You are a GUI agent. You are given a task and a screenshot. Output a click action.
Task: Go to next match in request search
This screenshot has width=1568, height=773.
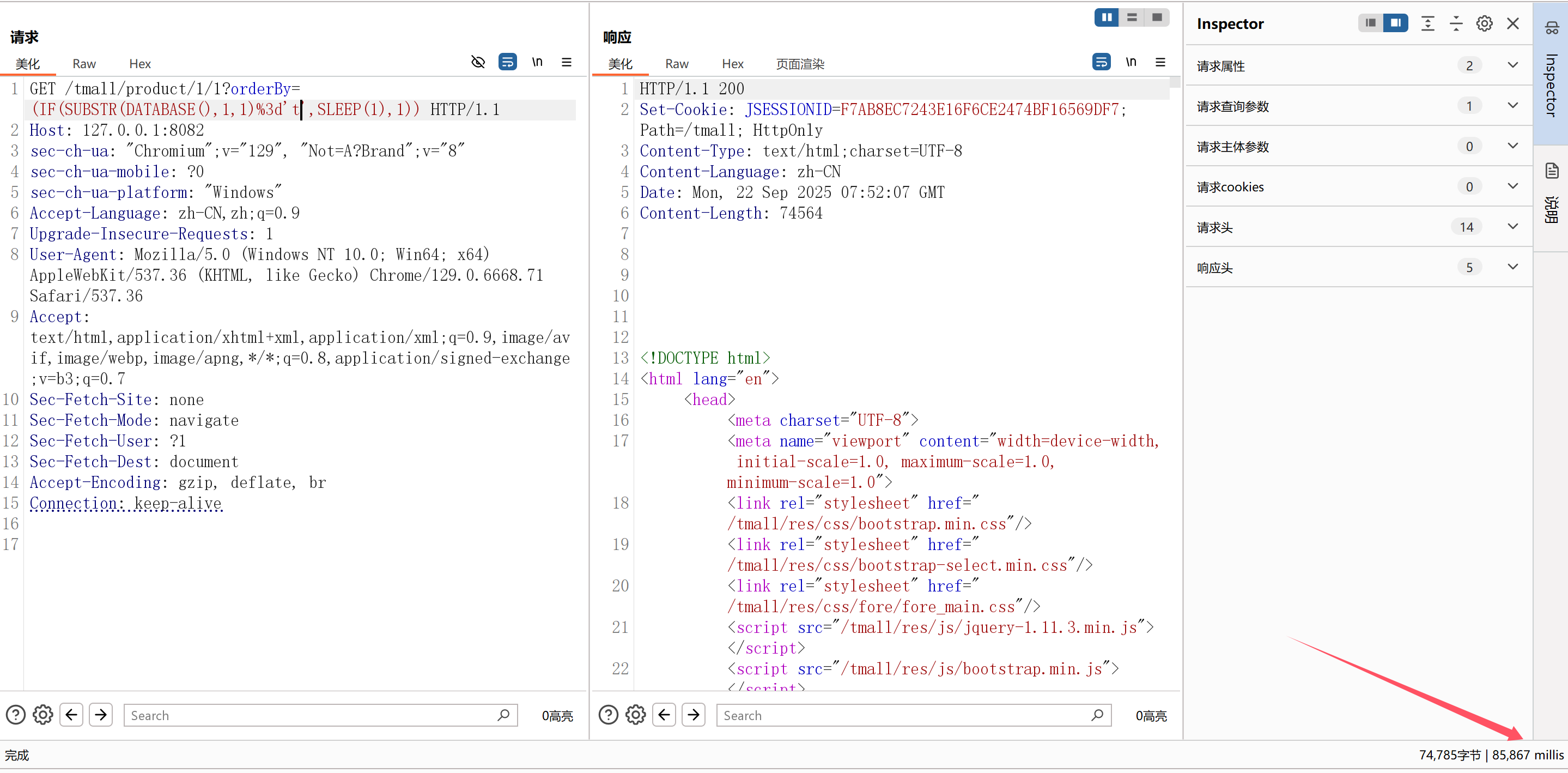click(101, 715)
